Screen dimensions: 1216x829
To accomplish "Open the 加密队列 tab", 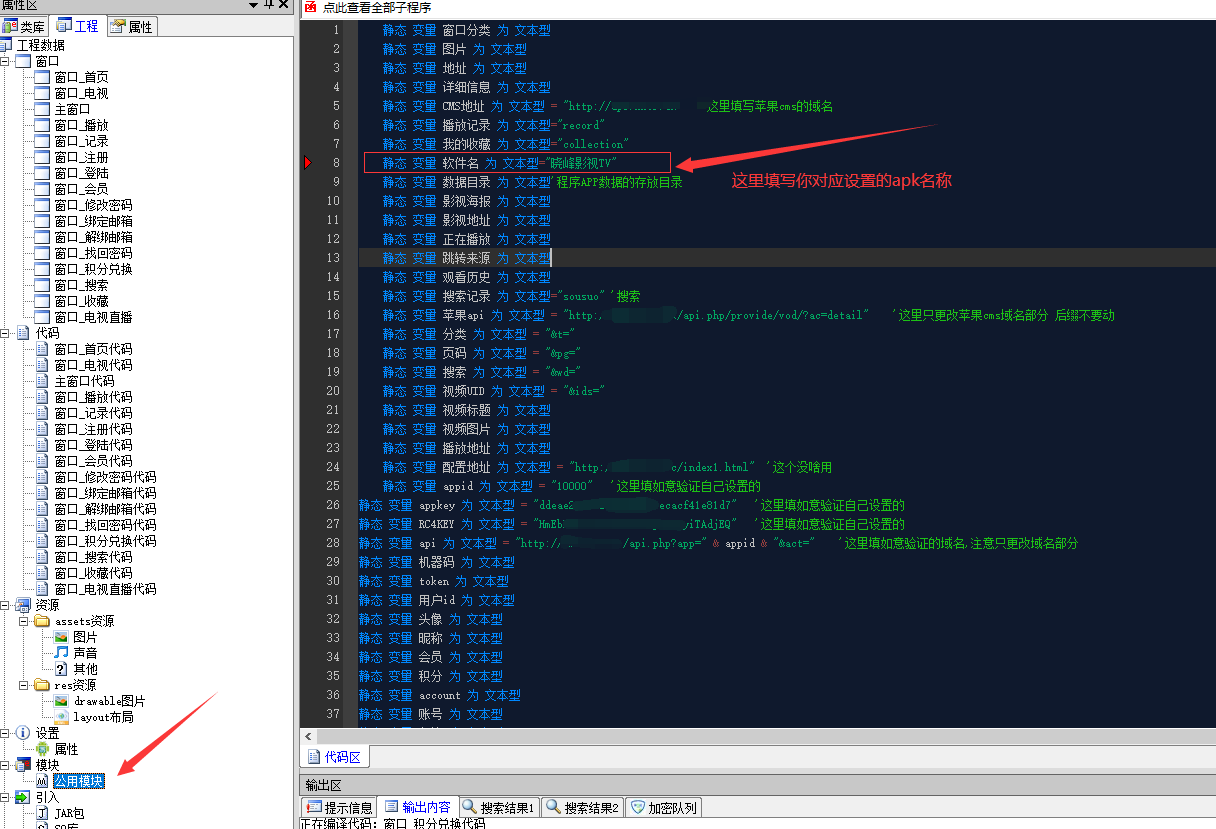I will pyautogui.click(x=663, y=807).
